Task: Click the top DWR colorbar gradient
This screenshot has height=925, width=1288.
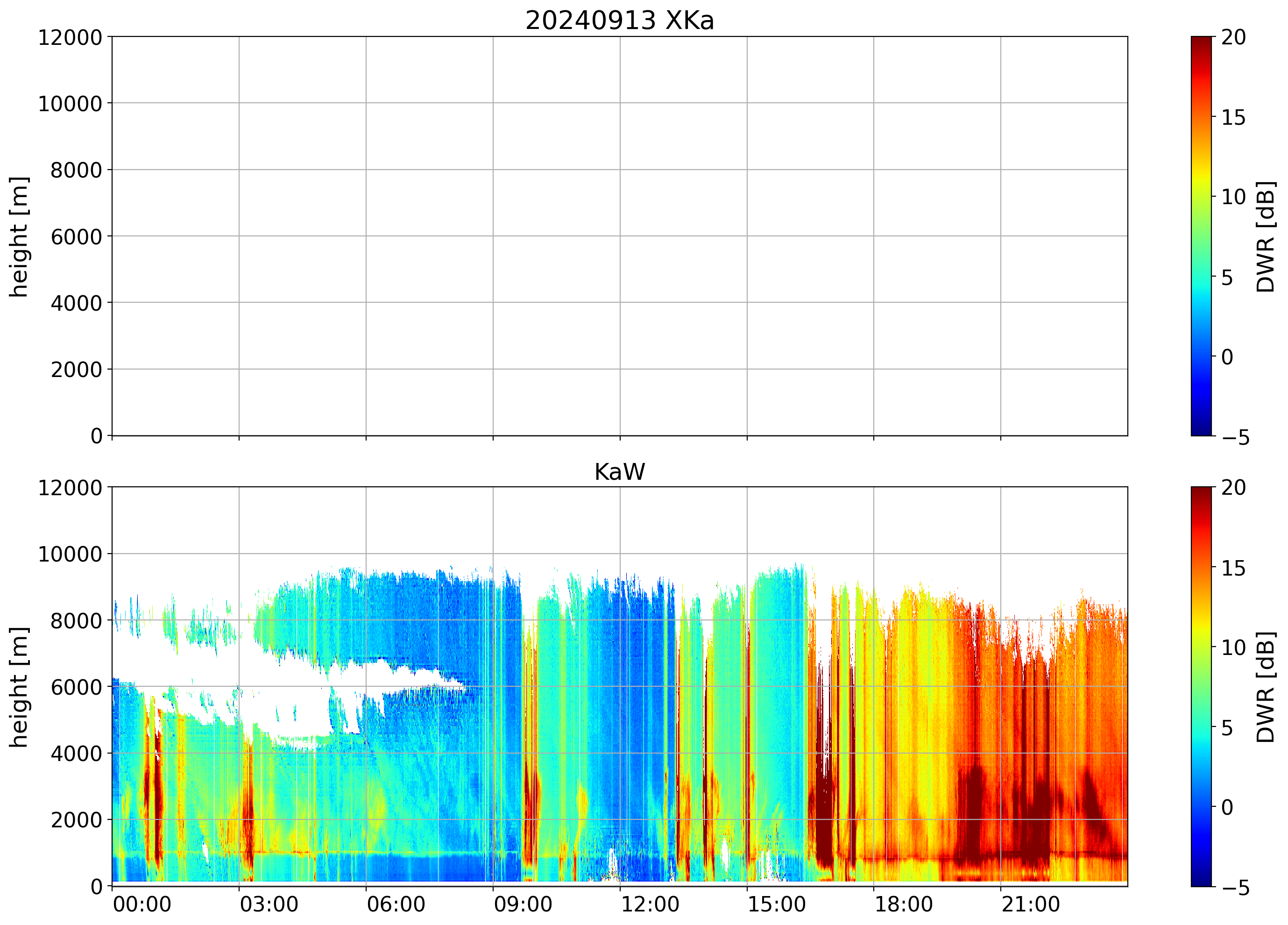Action: pos(1201,236)
